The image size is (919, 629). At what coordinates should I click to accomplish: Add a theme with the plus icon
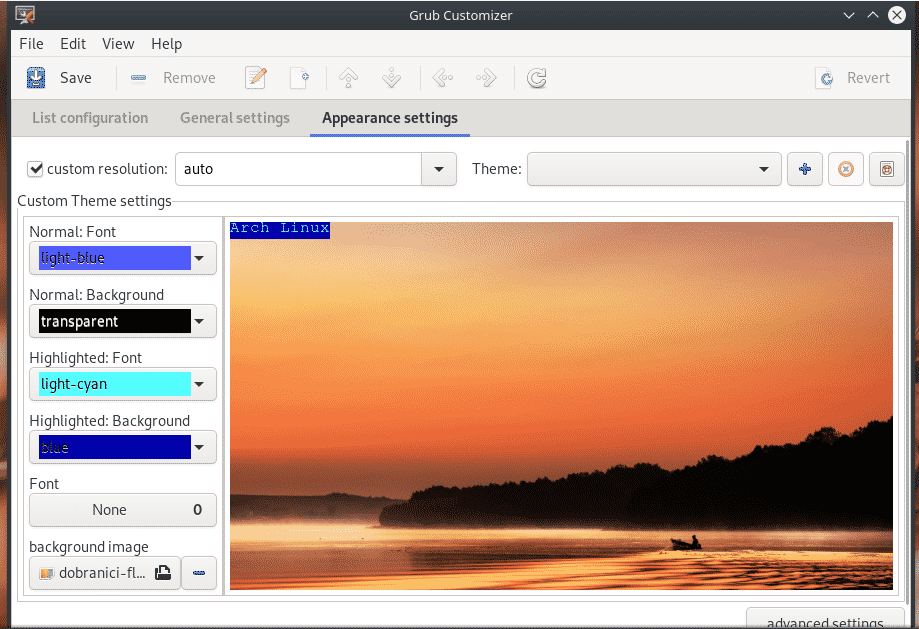coord(805,169)
